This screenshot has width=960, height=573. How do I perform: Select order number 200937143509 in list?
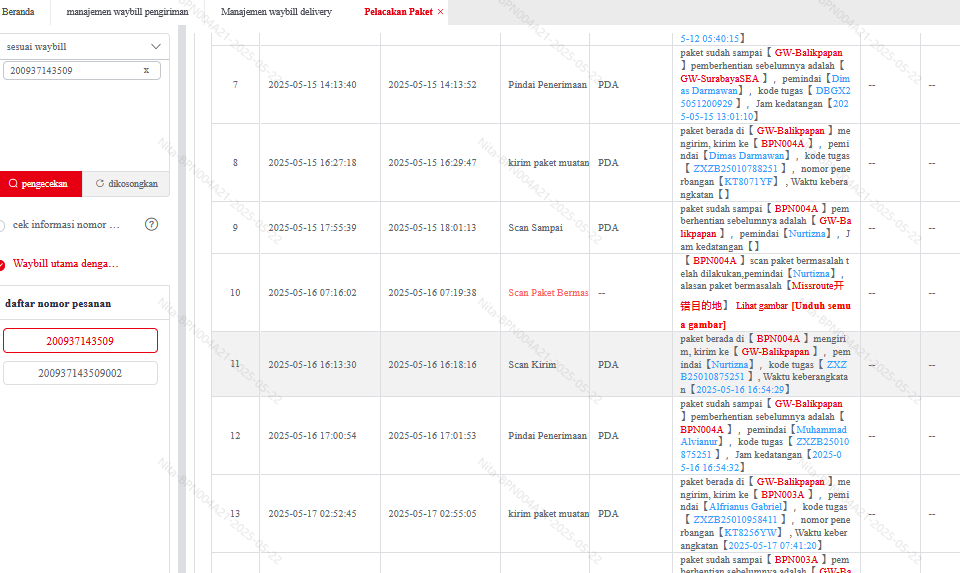(x=80, y=341)
